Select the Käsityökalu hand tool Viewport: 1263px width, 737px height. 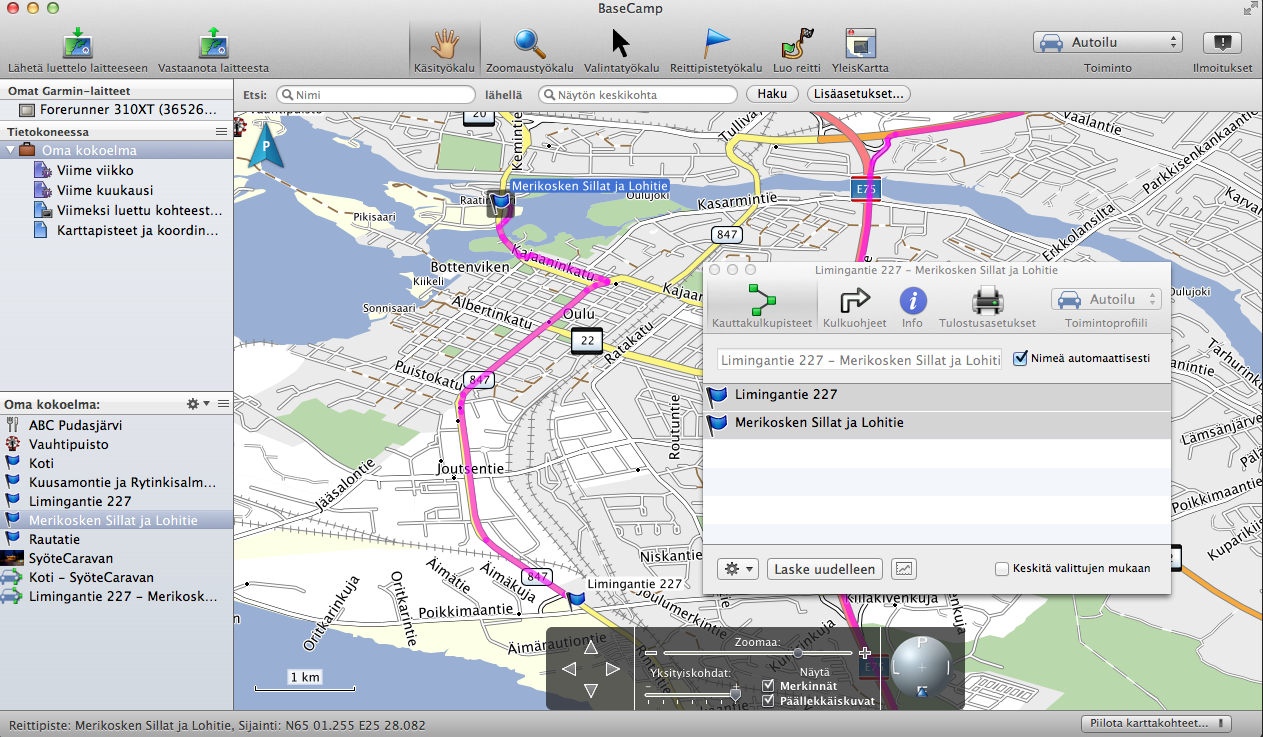click(444, 44)
